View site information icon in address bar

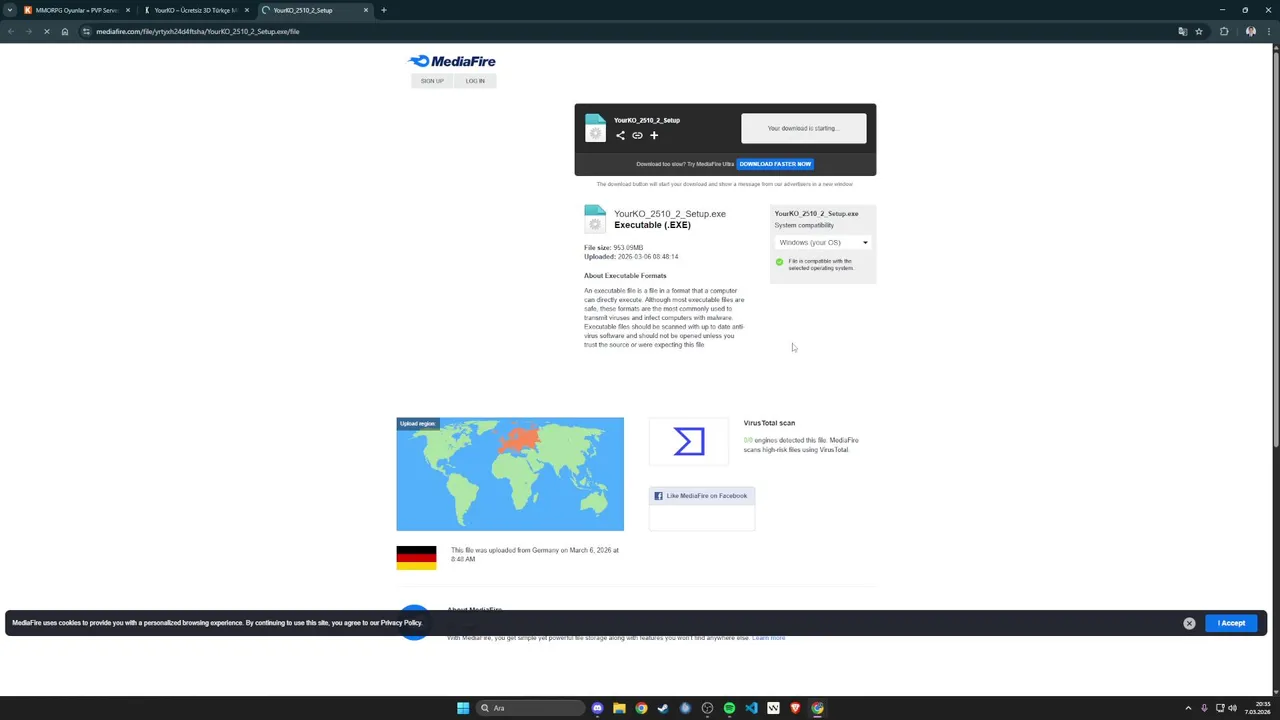pyautogui.click(x=87, y=31)
